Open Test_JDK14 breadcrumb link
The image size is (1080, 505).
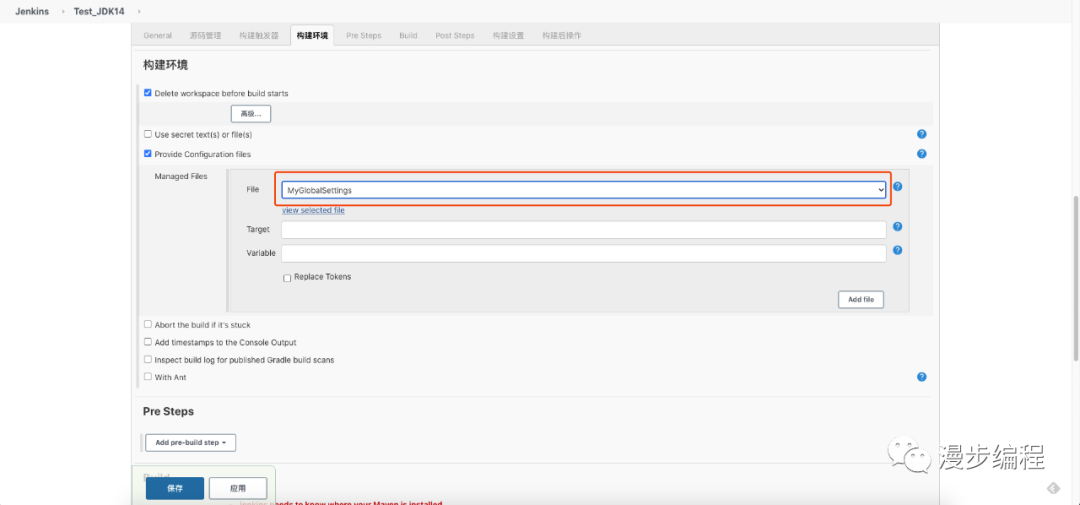(x=99, y=12)
